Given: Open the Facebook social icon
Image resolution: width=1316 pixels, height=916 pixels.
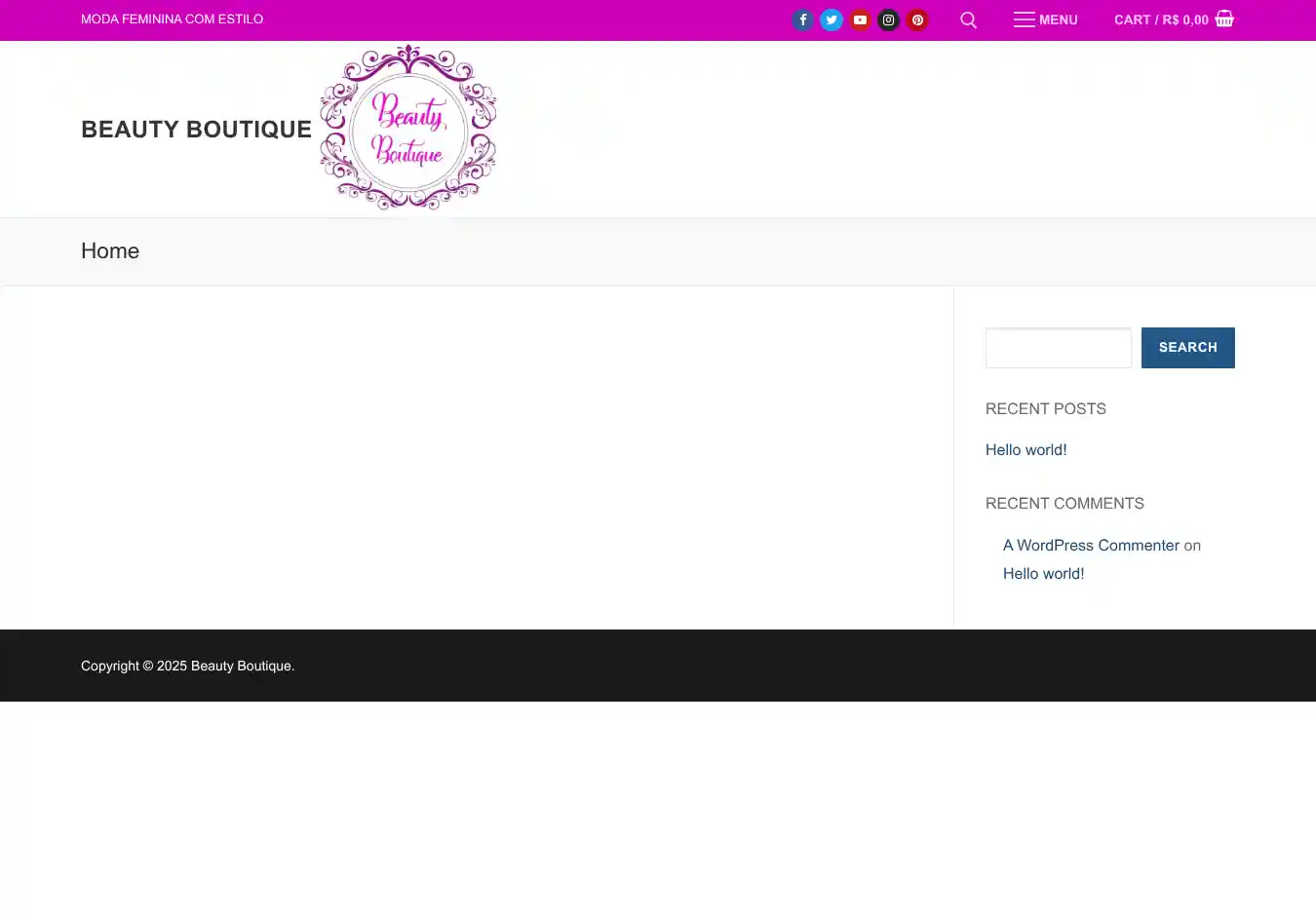Looking at the screenshot, I should (802, 19).
